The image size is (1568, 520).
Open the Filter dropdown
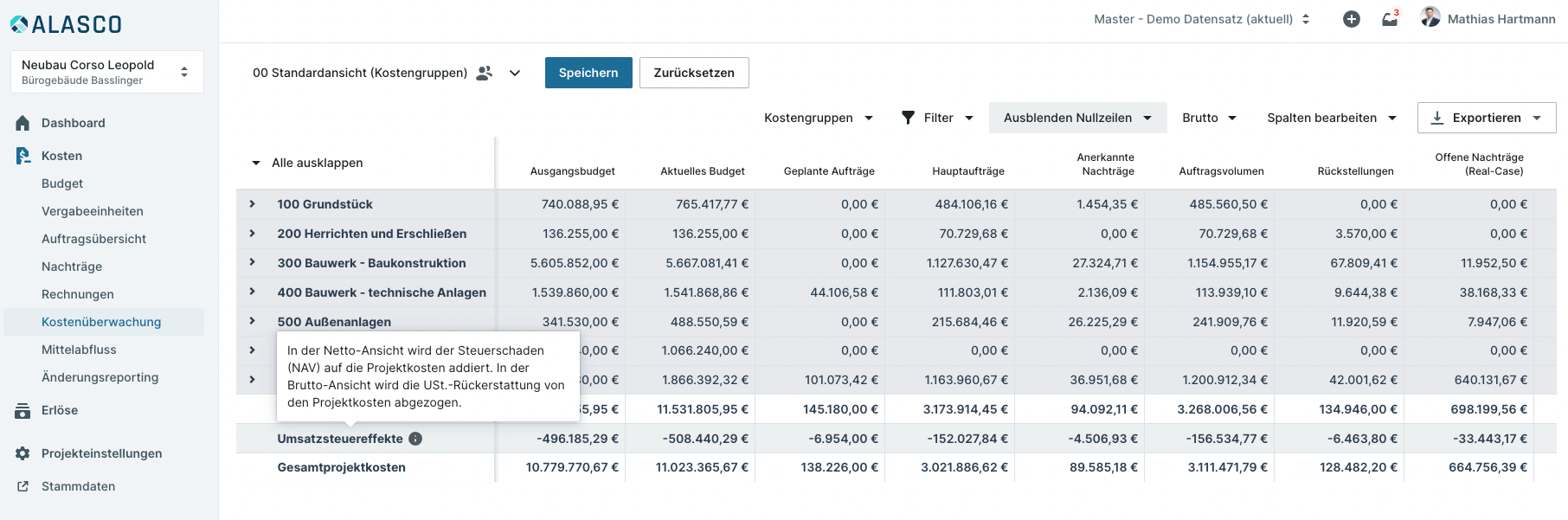click(937, 118)
